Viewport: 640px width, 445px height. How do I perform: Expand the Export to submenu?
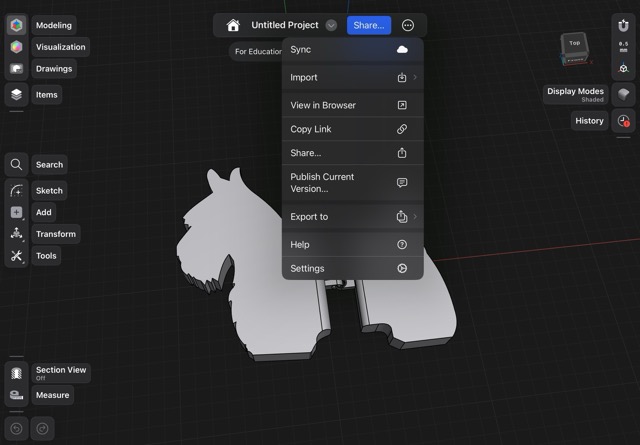click(353, 217)
